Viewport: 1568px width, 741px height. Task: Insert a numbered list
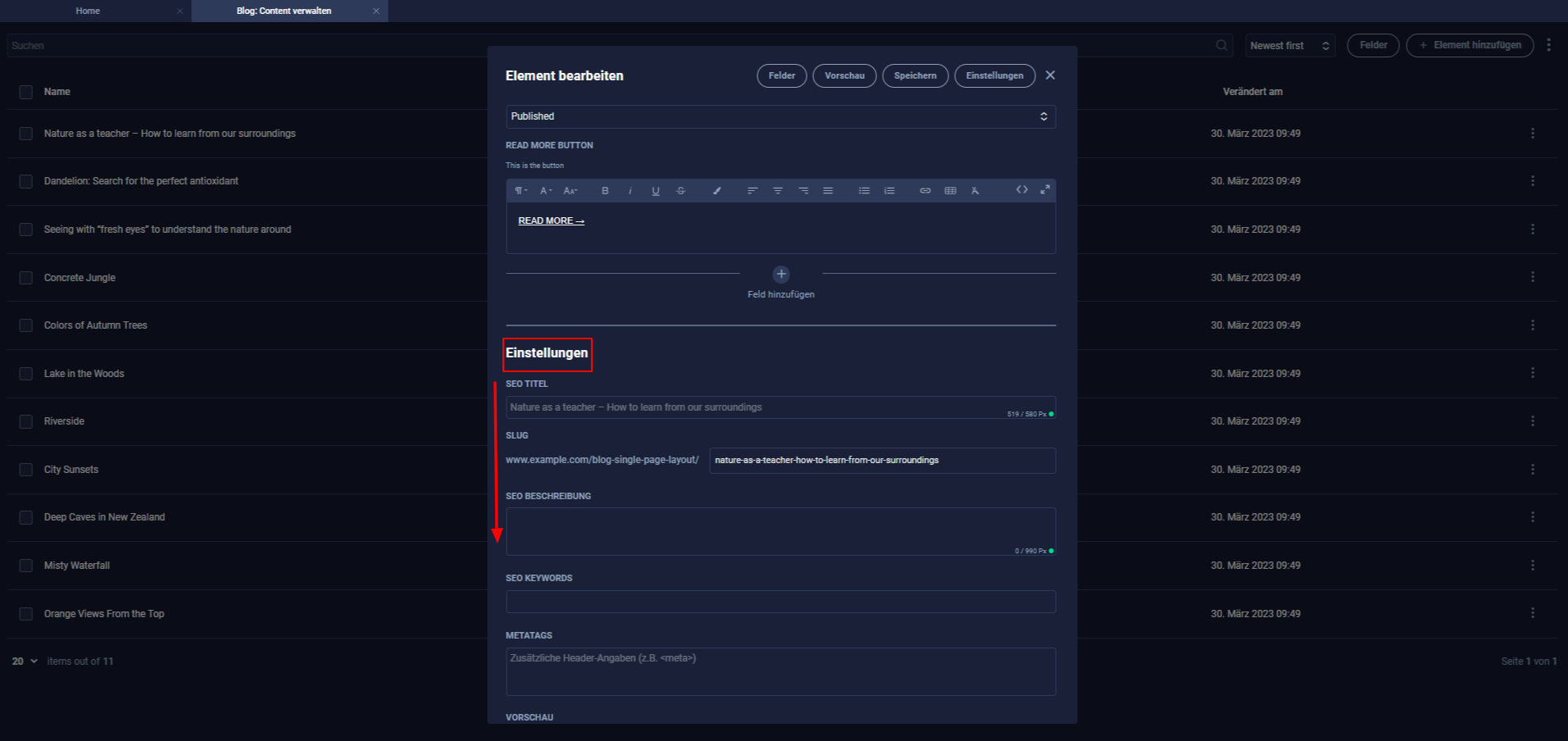889,191
